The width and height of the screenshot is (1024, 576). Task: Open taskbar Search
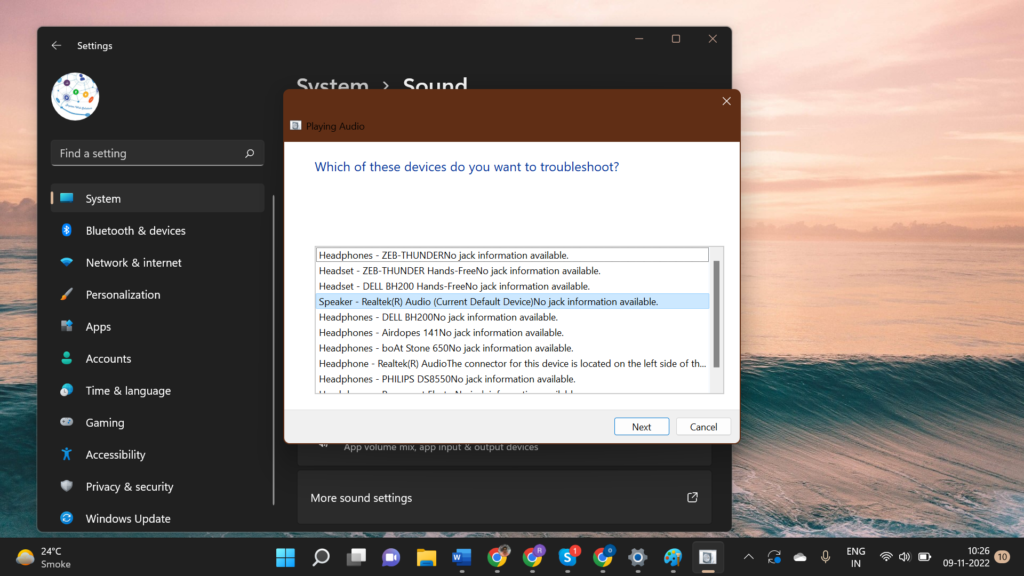(321, 557)
